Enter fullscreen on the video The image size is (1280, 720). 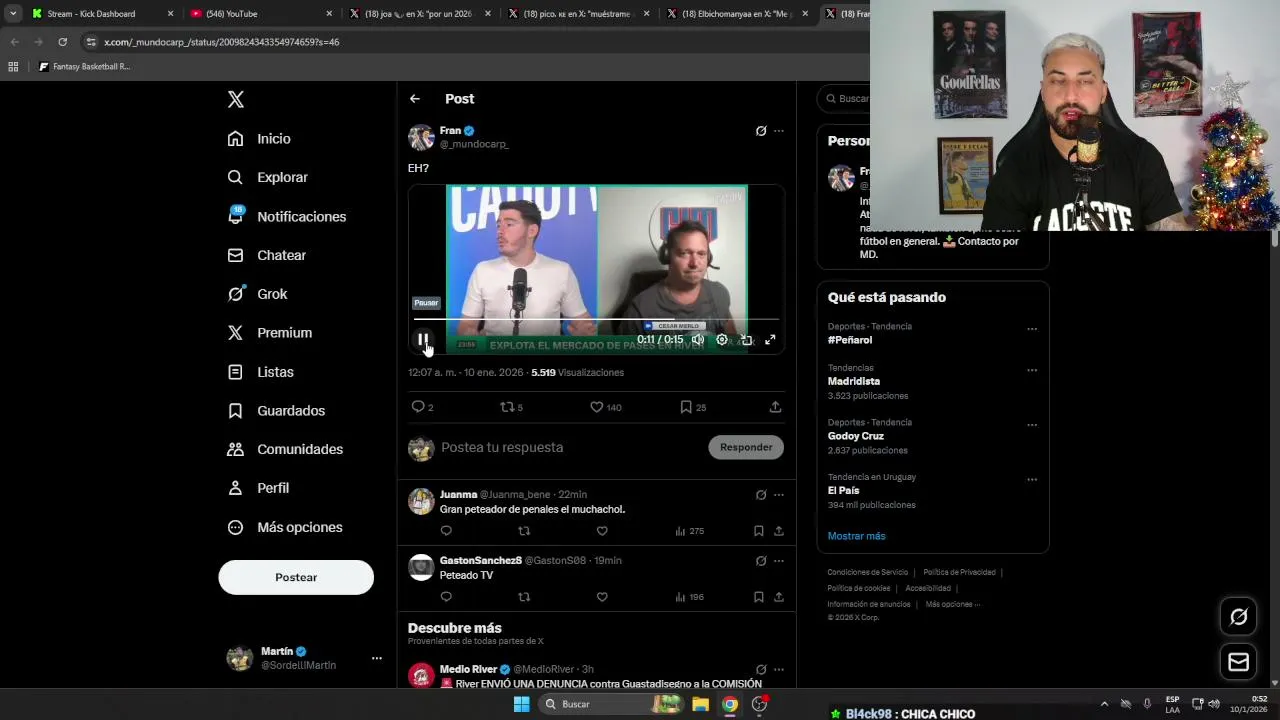point(770,340)
